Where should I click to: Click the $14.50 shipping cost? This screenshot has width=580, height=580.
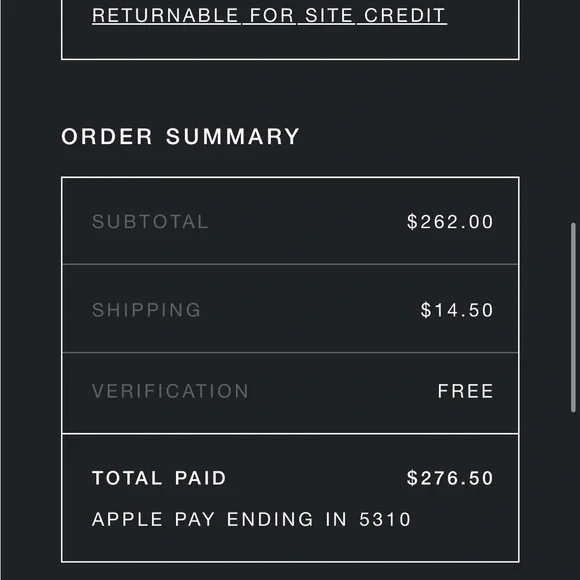click(457, 310)
